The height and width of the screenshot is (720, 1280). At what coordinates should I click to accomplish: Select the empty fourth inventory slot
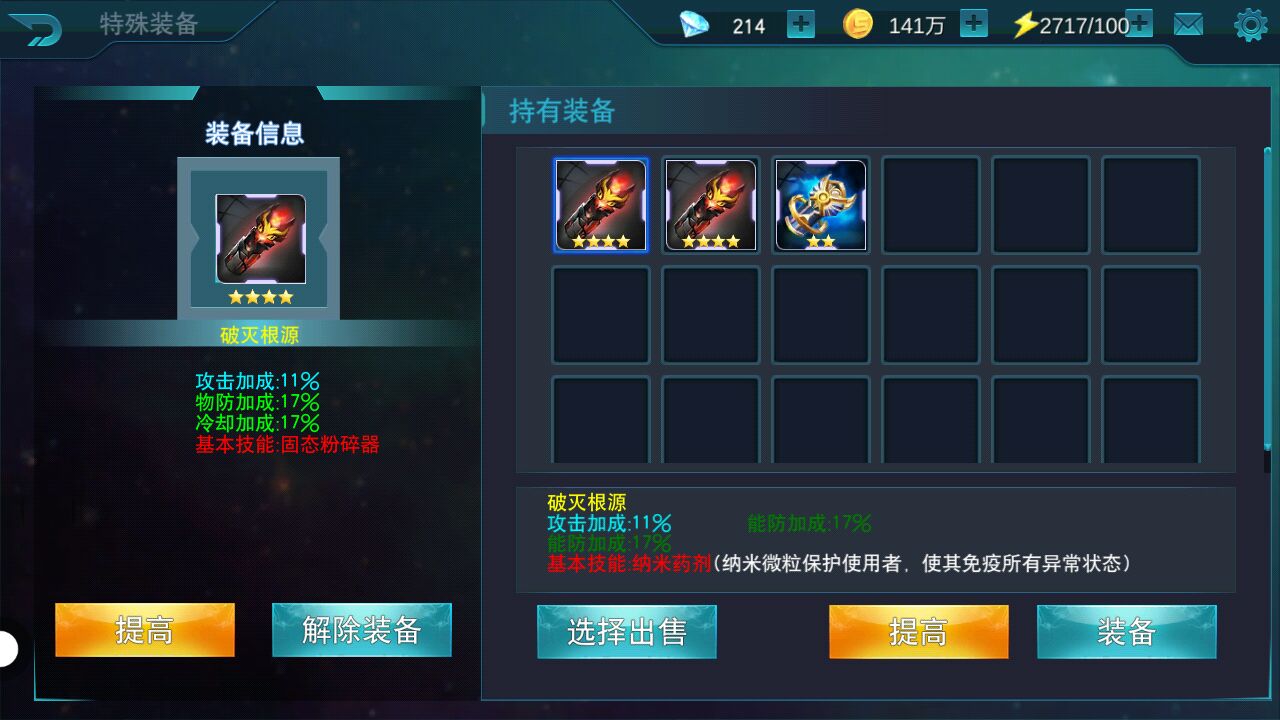931,205
